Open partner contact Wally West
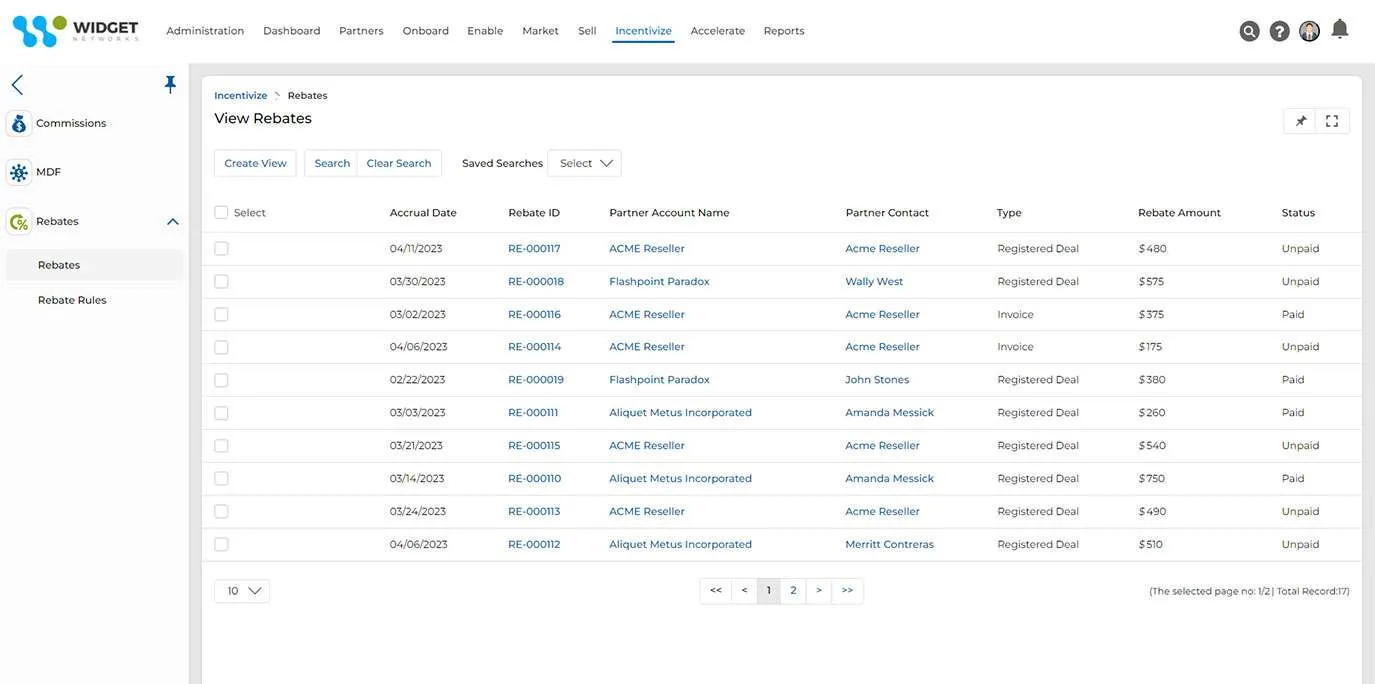Viewport: 1375px width, 684px height. coord(874,282)
